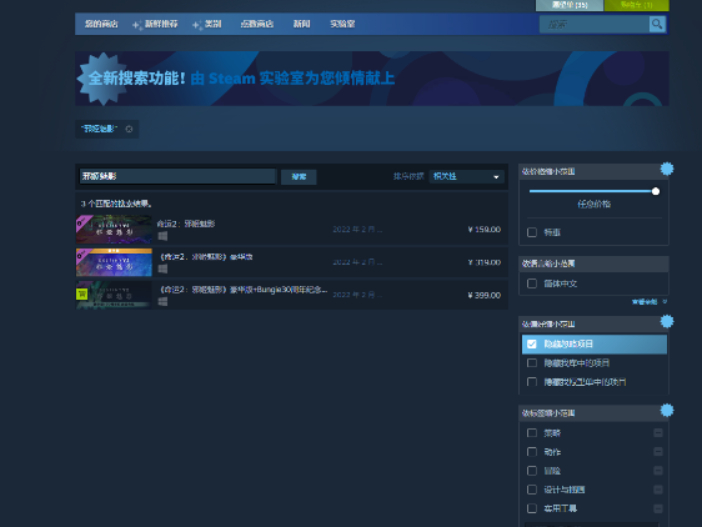
Task: Click the price range slider track
Action: pos(591,191)
